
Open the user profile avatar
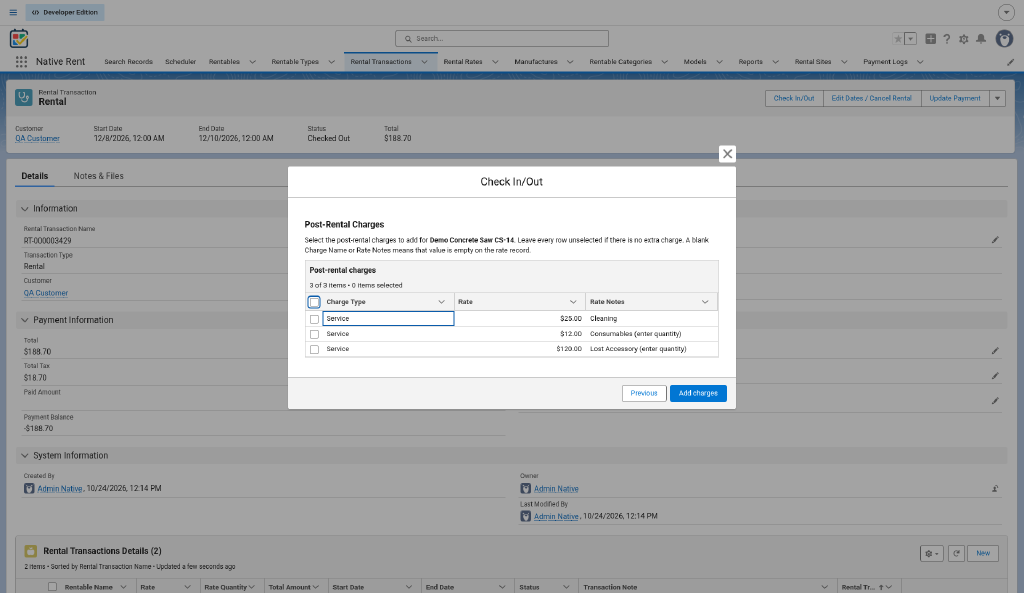1004,39
